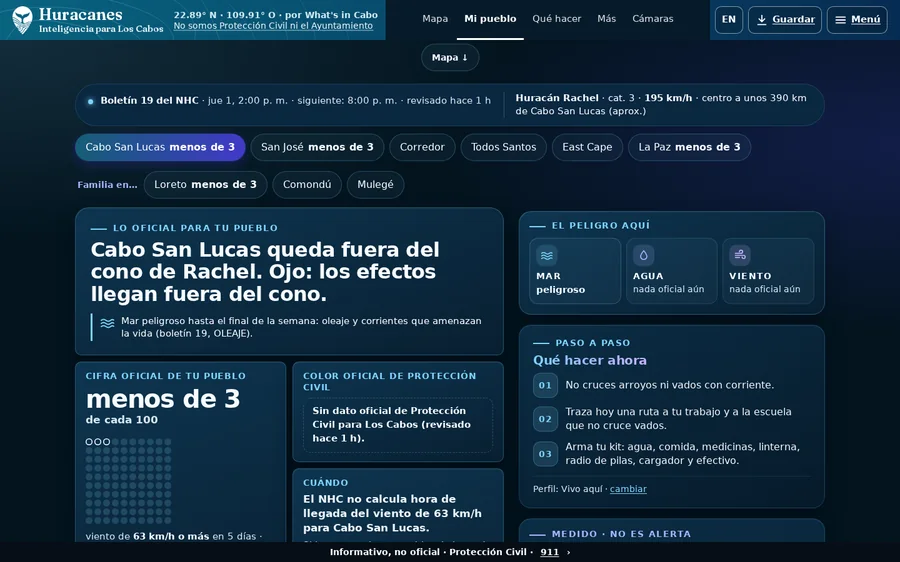Open the Mapa navigation item
Image resolution: width=900 pixels, height=562 pixels.
coord(435,19)
